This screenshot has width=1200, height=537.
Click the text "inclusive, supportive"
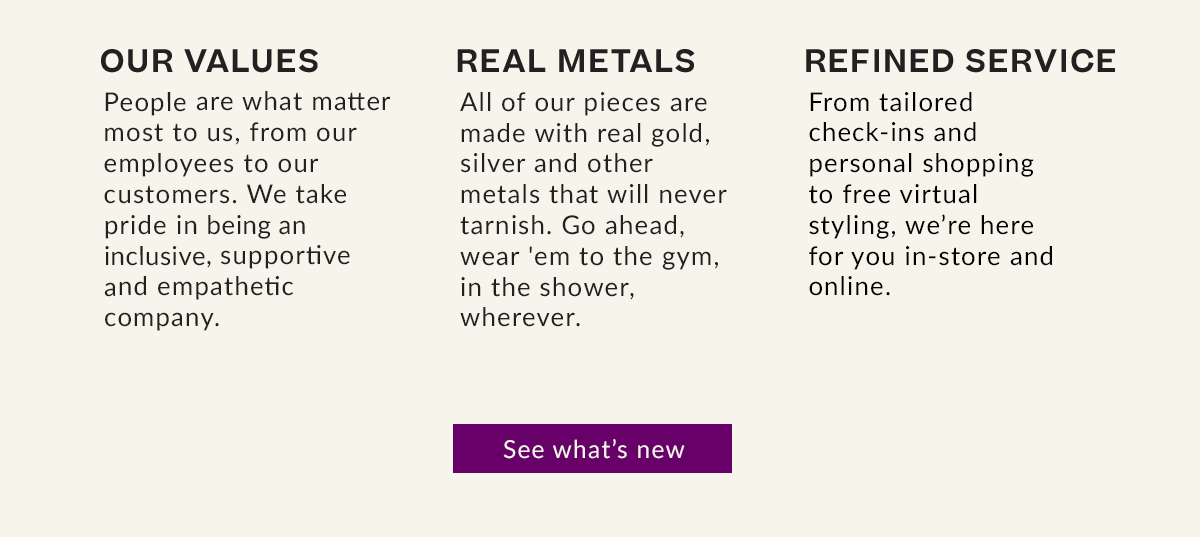[x=227, y=256]
